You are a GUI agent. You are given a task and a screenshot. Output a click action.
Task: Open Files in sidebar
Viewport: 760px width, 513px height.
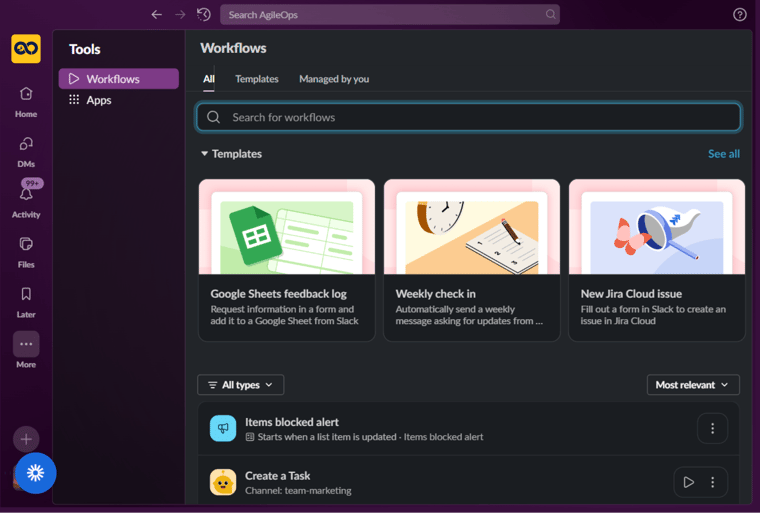pos(26,252)
